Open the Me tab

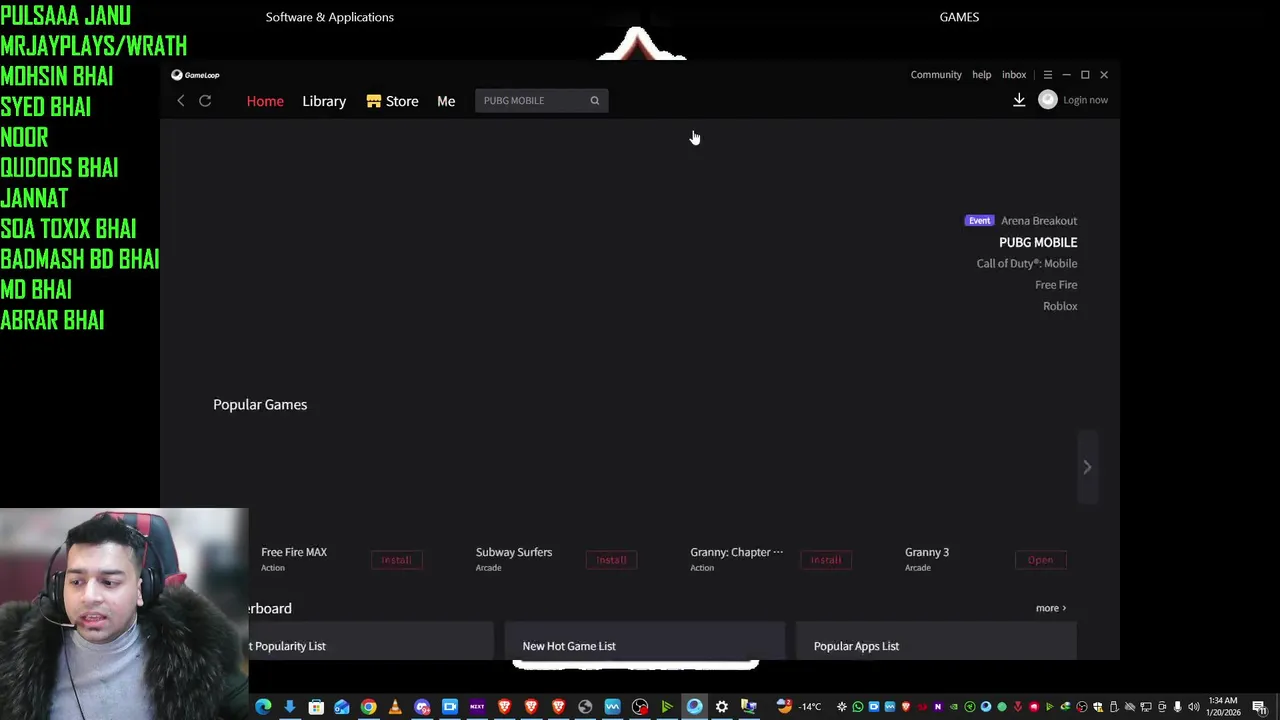pyautogui.click(x=446, y=101)
